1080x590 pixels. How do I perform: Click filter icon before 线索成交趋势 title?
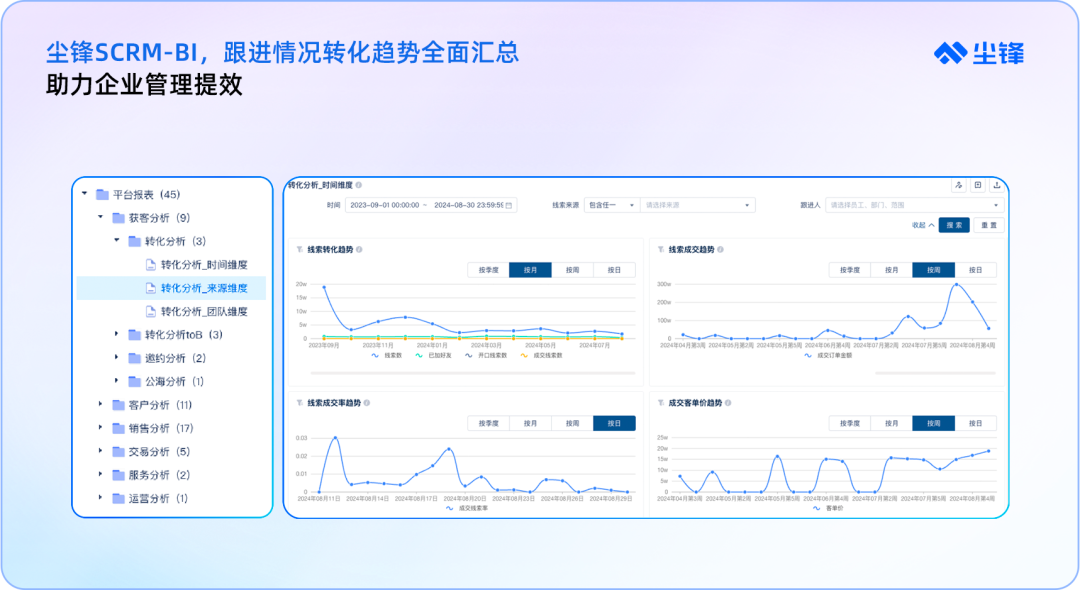pos(661,250)
